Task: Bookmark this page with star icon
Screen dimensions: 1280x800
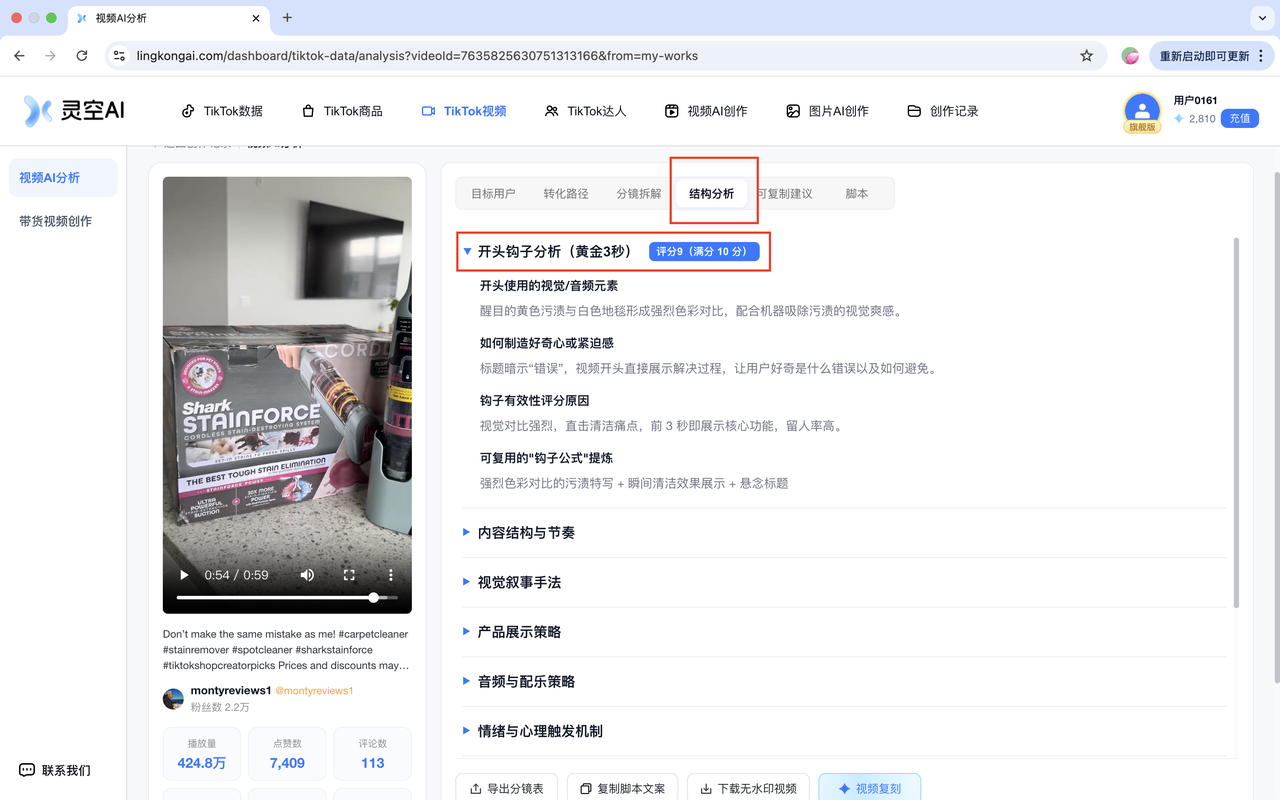Action: [1087, 56]
